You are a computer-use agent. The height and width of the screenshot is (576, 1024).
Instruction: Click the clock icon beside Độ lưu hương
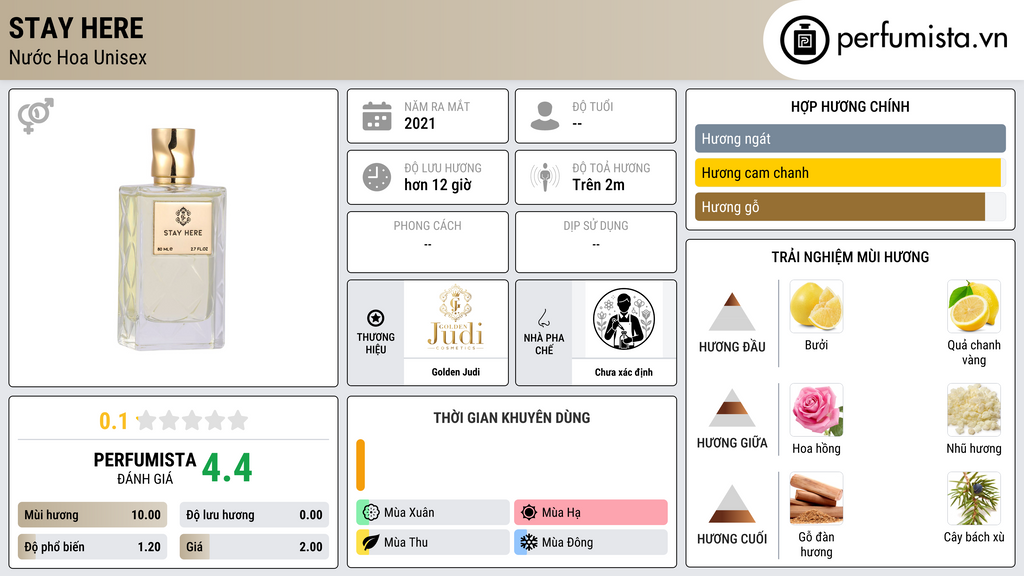click(377, 177)
